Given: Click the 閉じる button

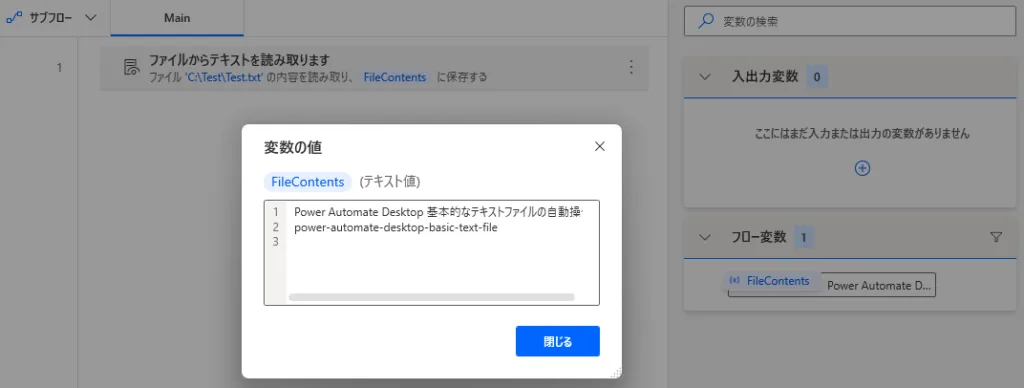Looking at the screenshot, I should pyautogui.click(x=558, y=341).
